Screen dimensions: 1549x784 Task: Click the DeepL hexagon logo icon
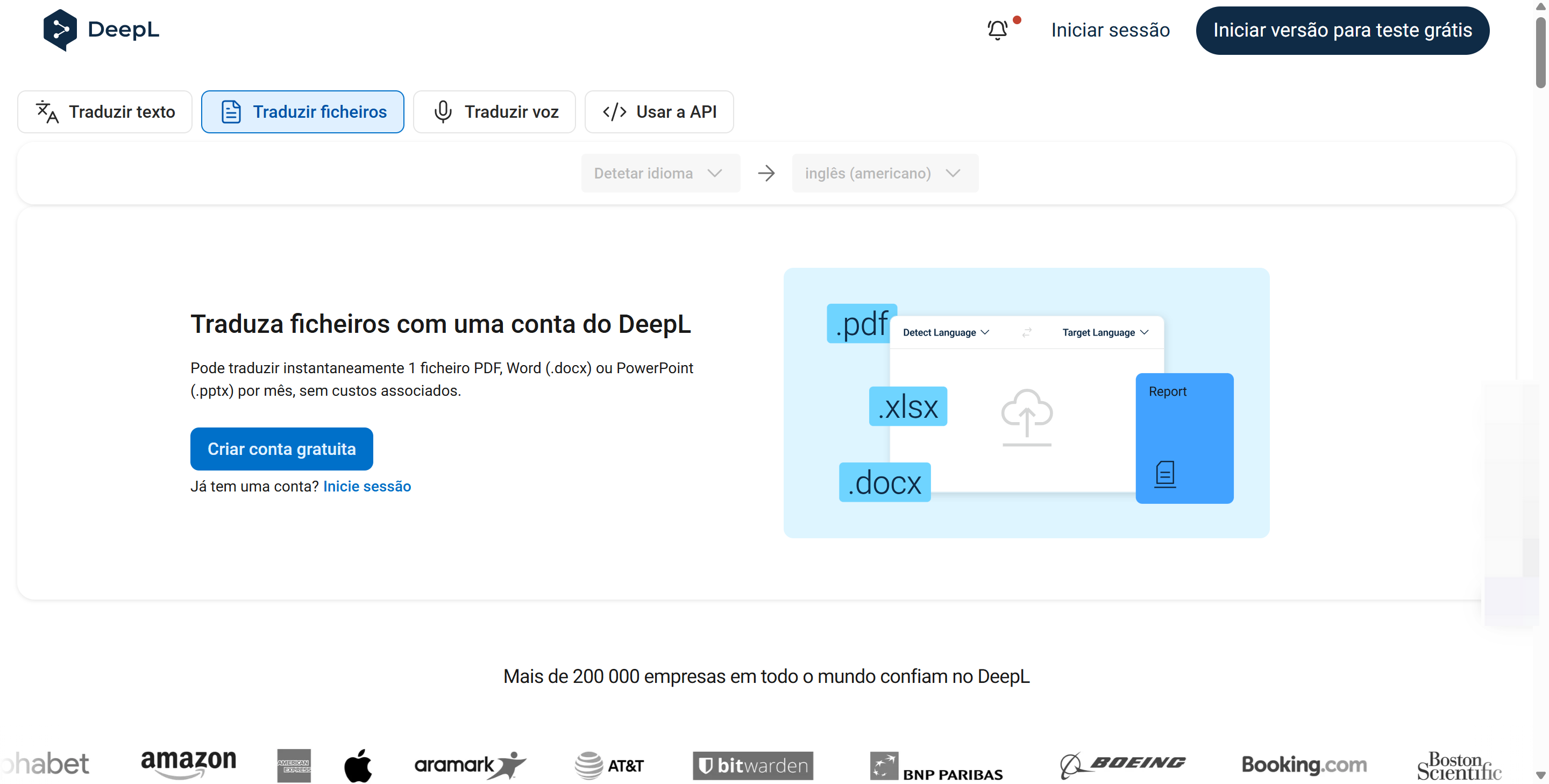pos(60,30)
